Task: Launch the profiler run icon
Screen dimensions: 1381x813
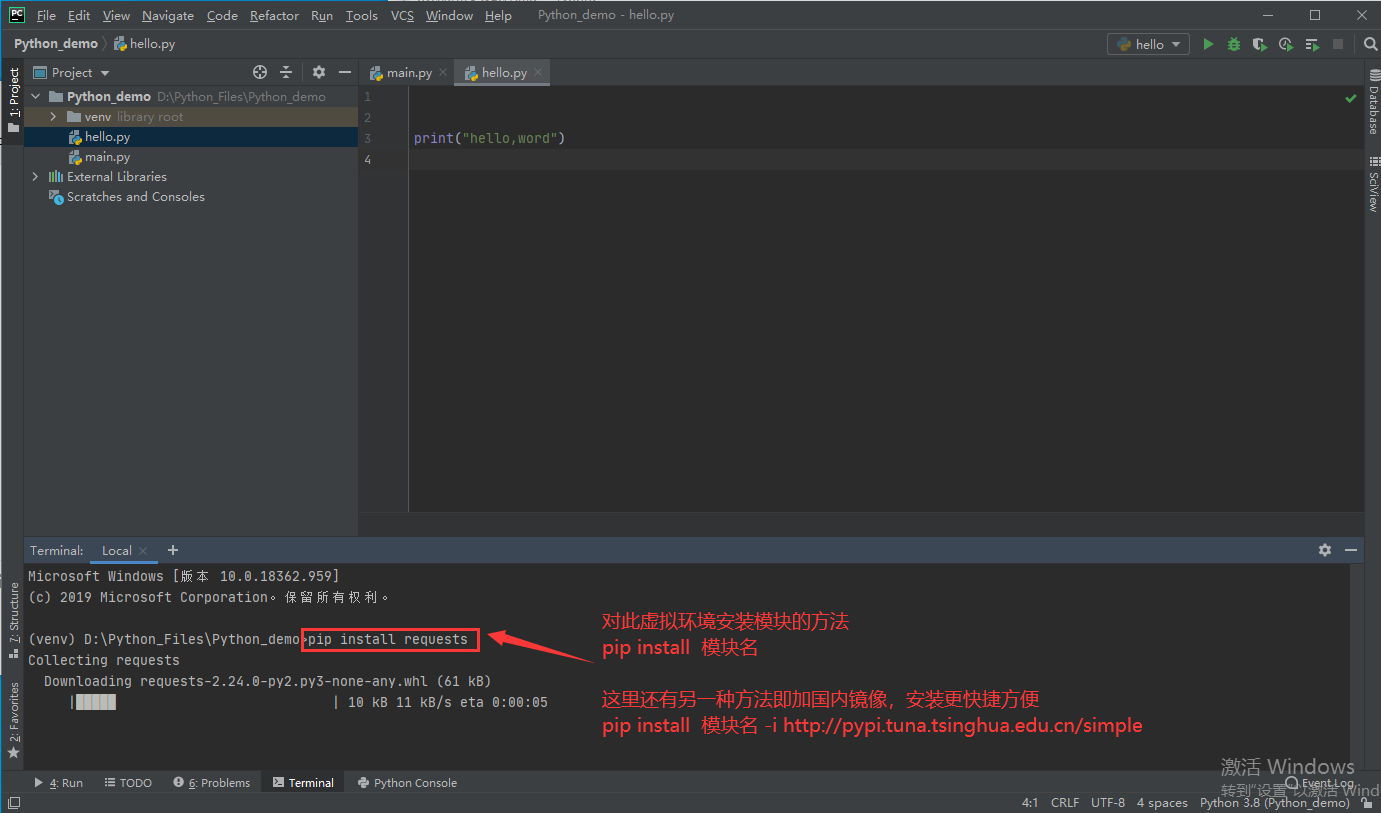Action: pos(1286,44)
